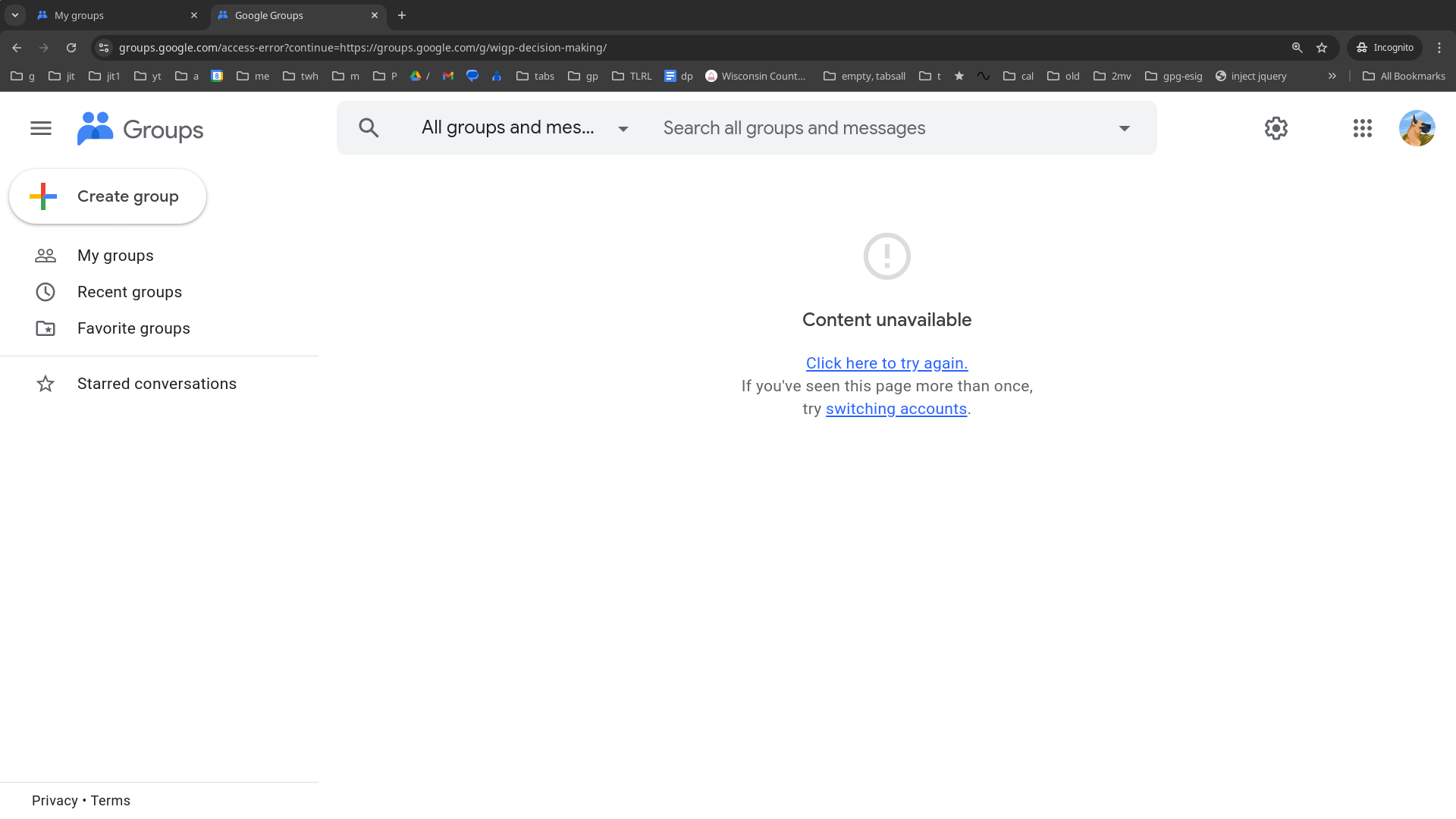Open the 'P' bookmark folder

click(x=385, y=76)
